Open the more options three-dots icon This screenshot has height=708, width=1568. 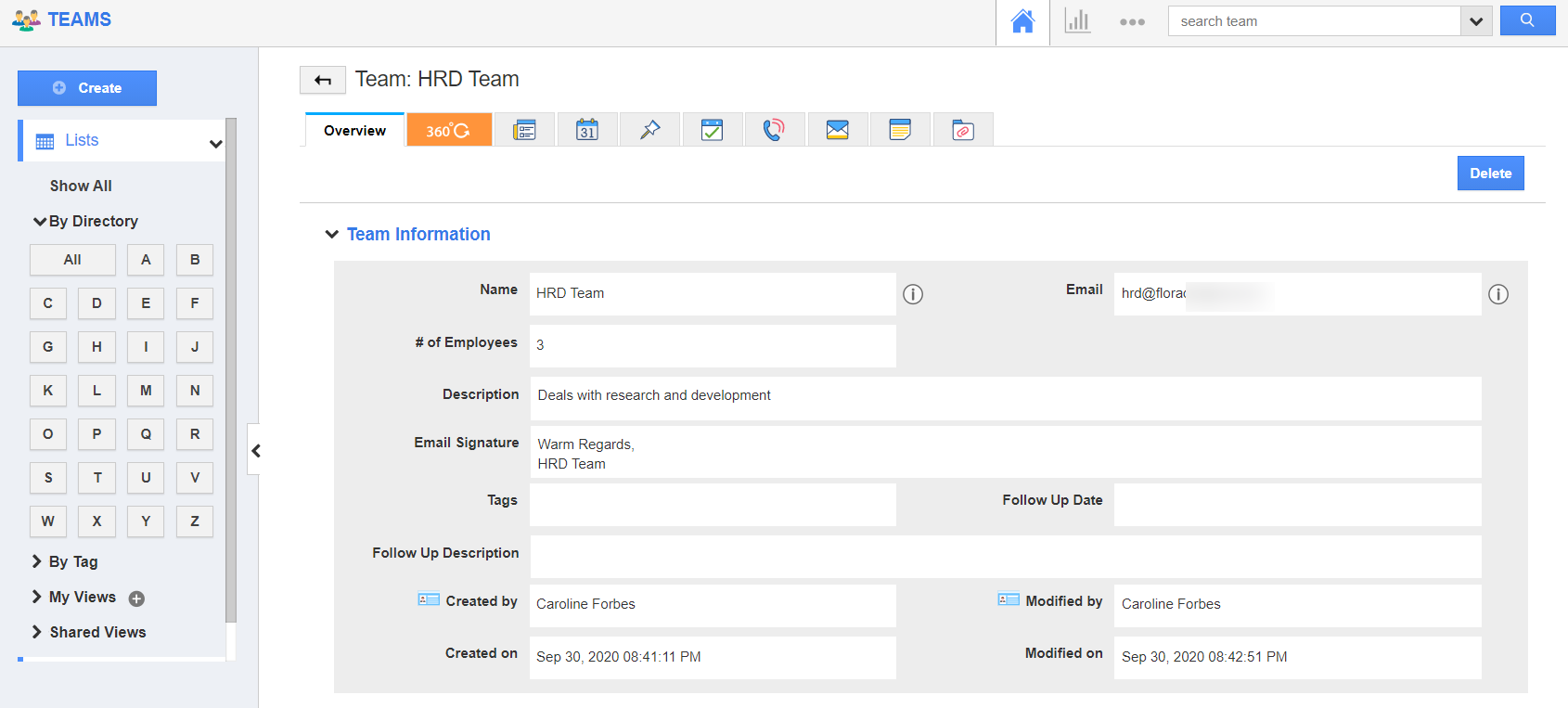(x=1132, y=21)
